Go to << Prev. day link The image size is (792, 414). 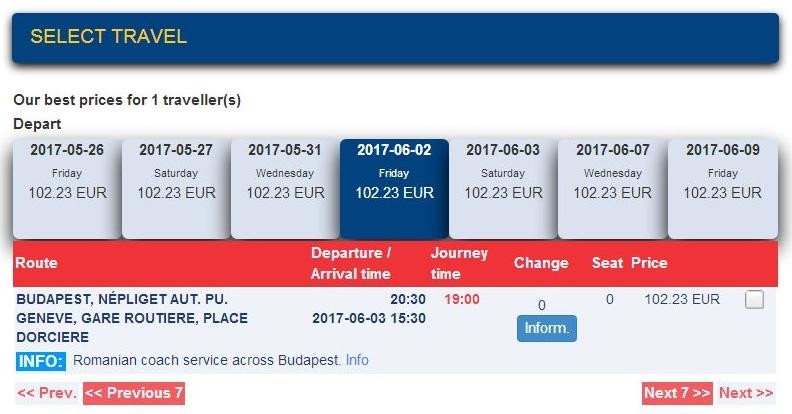[x=47, y=393]
